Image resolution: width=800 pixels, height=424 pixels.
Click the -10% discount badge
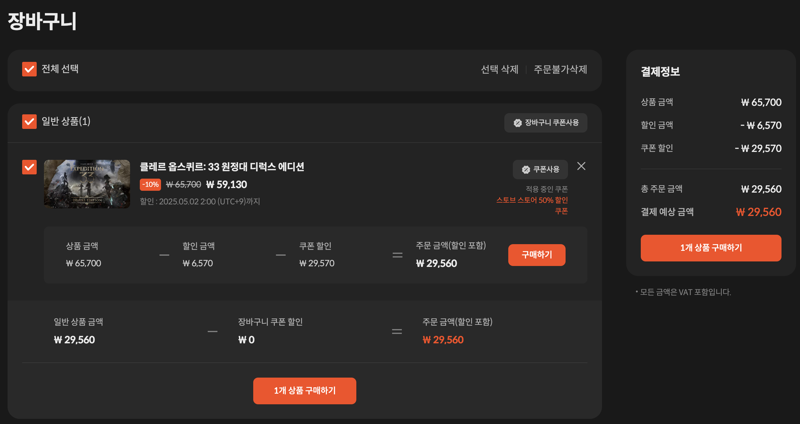151,185
